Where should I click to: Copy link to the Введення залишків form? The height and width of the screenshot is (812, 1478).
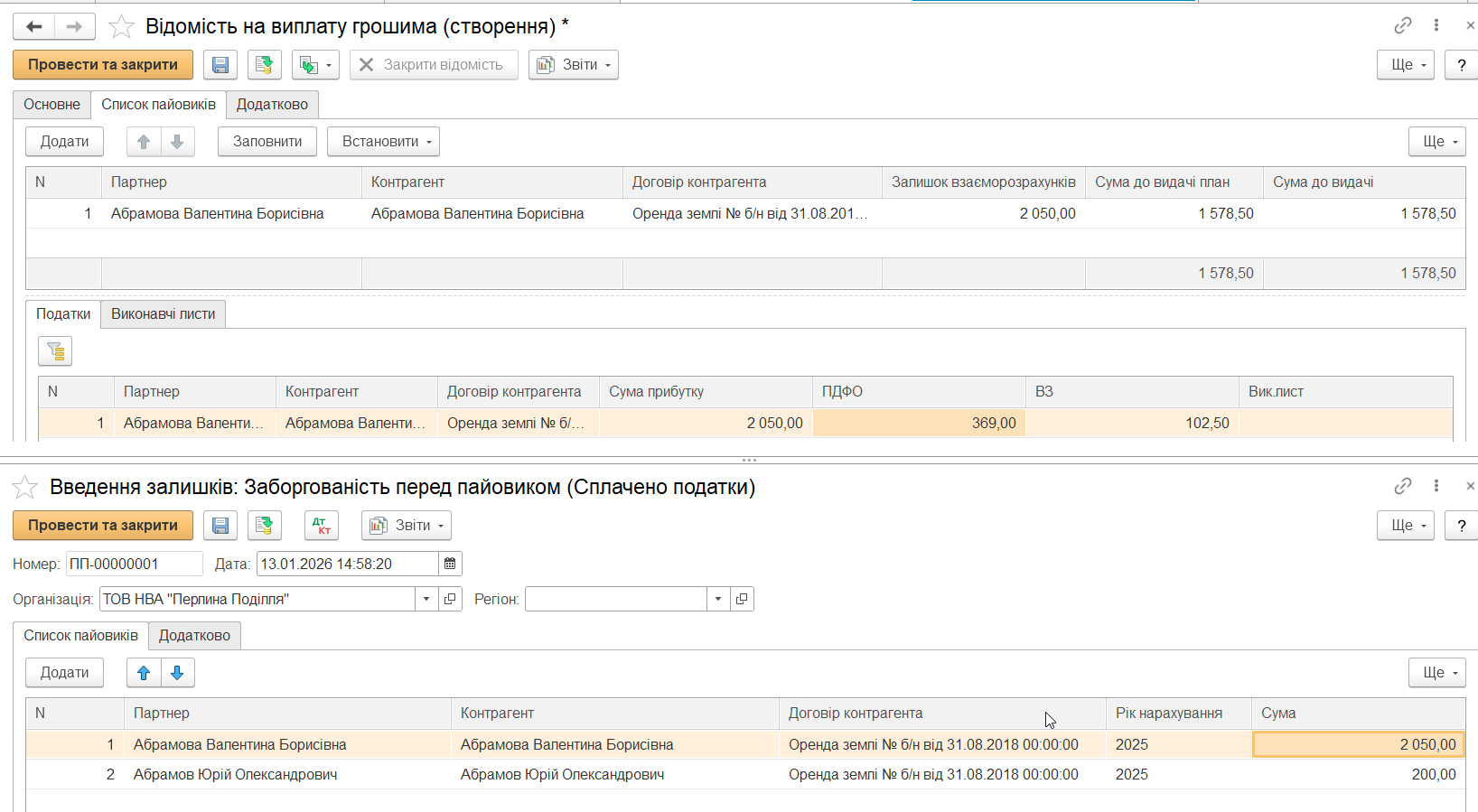(x=1402, y=486)
